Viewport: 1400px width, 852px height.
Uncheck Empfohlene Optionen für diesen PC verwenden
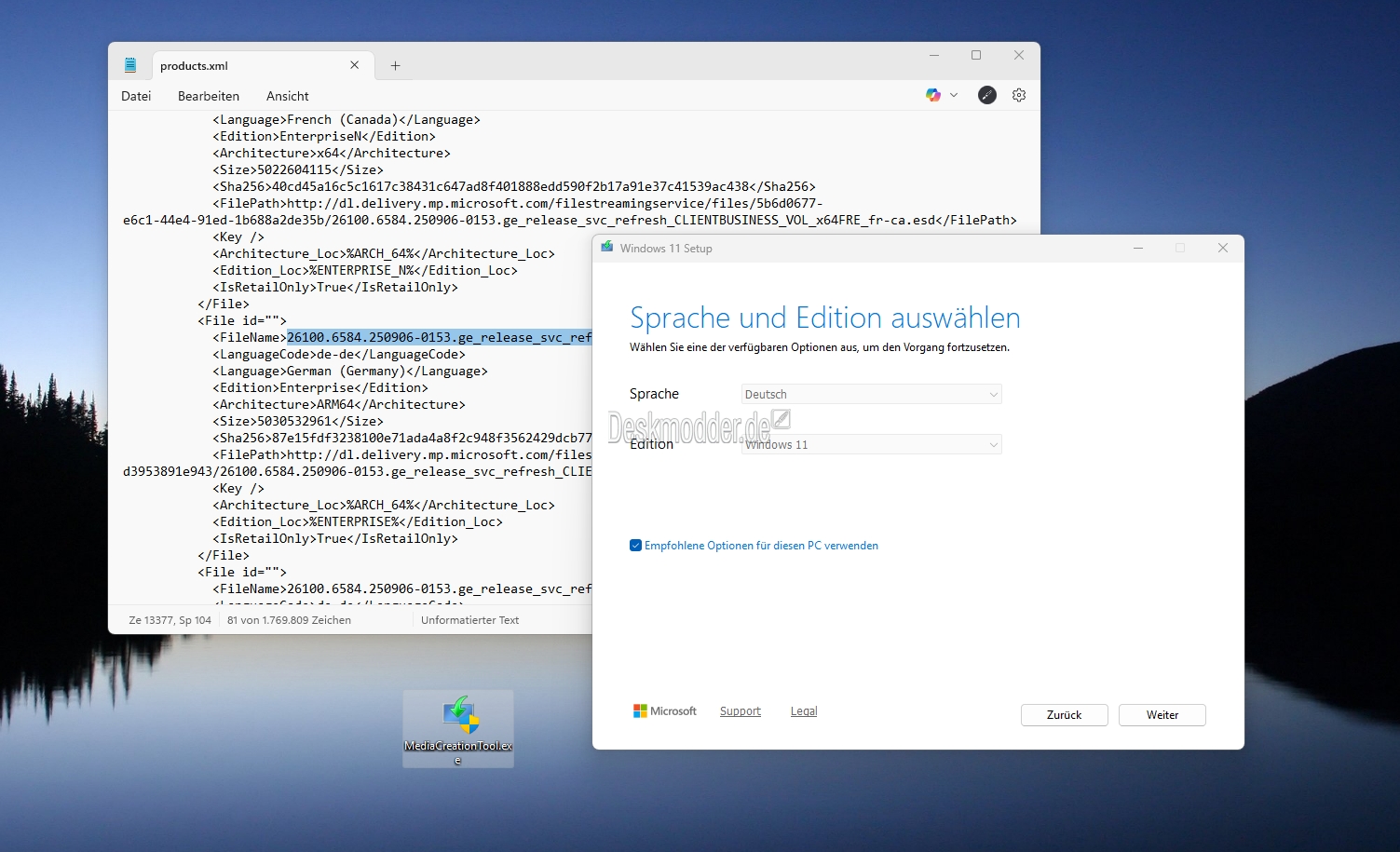(635, 546)
